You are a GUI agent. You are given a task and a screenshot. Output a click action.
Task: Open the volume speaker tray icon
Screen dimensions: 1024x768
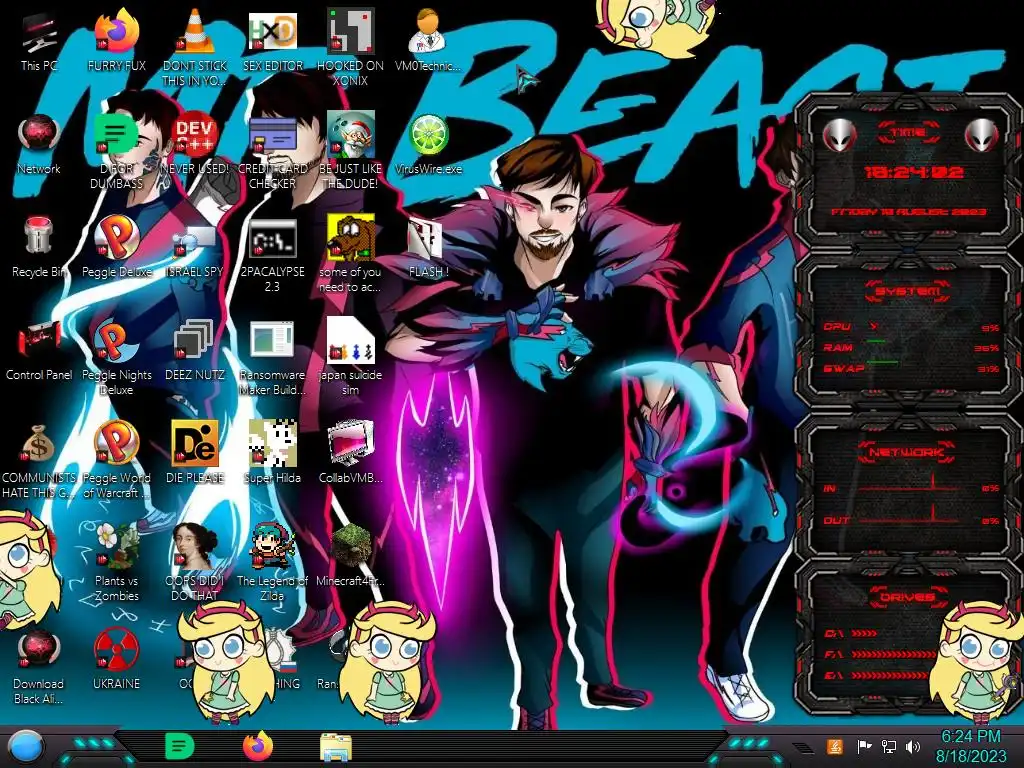tap(913, 746)
